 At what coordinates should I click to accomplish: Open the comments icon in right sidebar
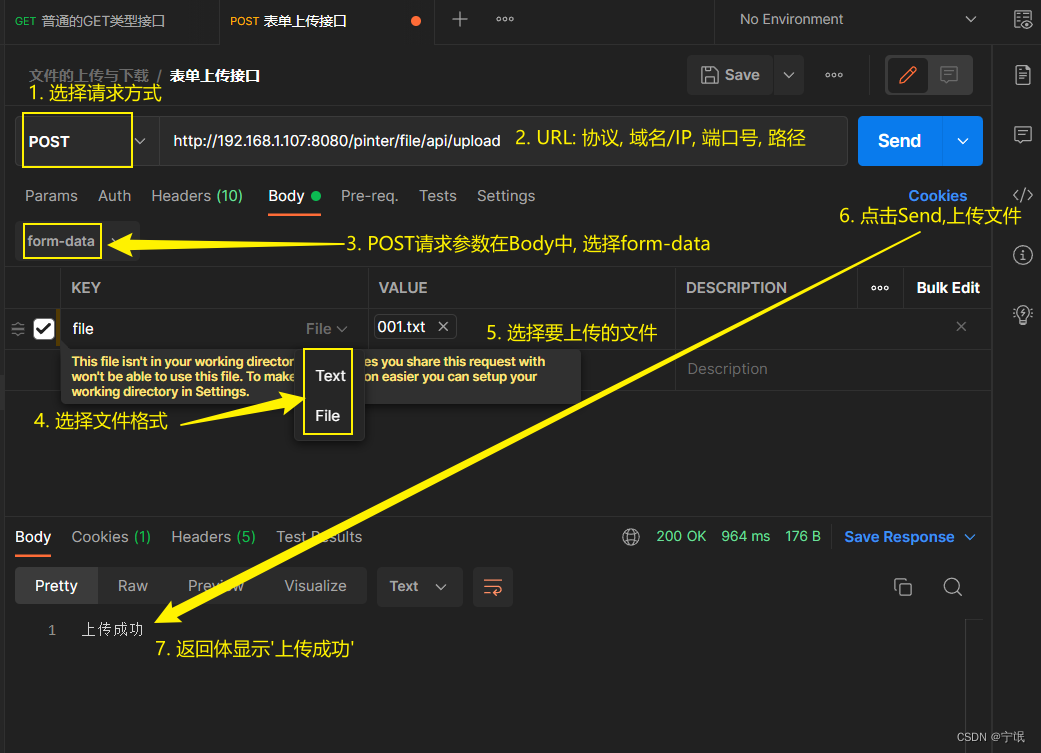point(1022,134)
